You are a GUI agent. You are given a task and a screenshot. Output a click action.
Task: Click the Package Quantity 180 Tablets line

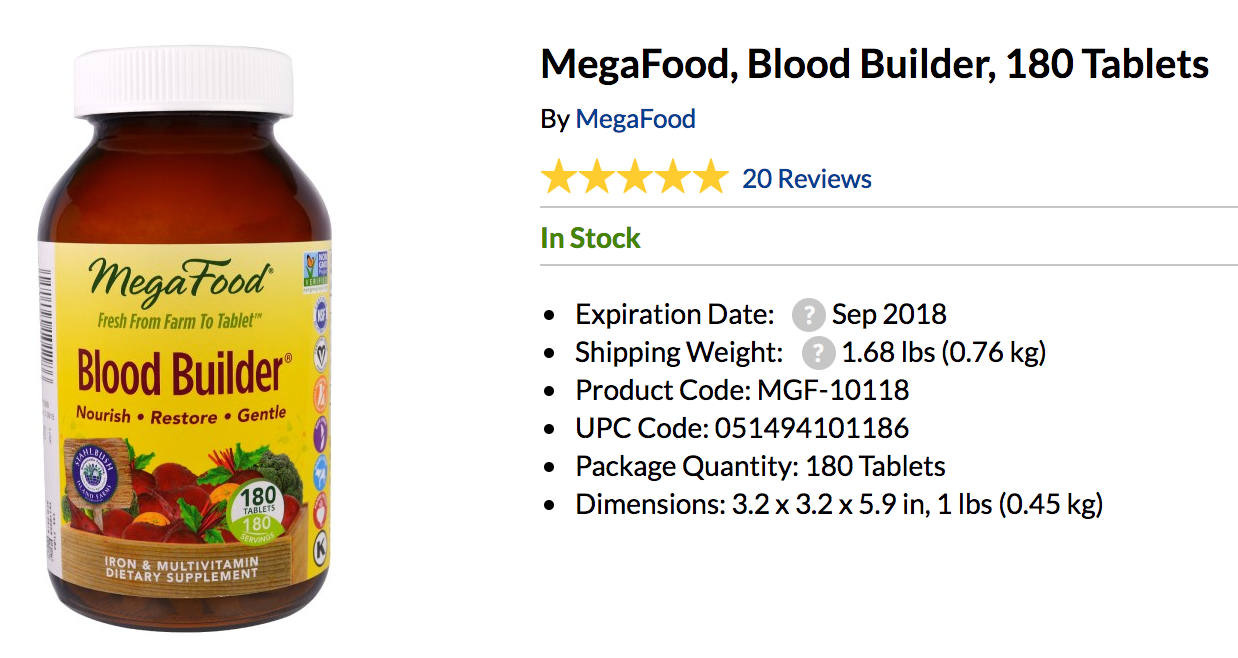tap(760, 466)
